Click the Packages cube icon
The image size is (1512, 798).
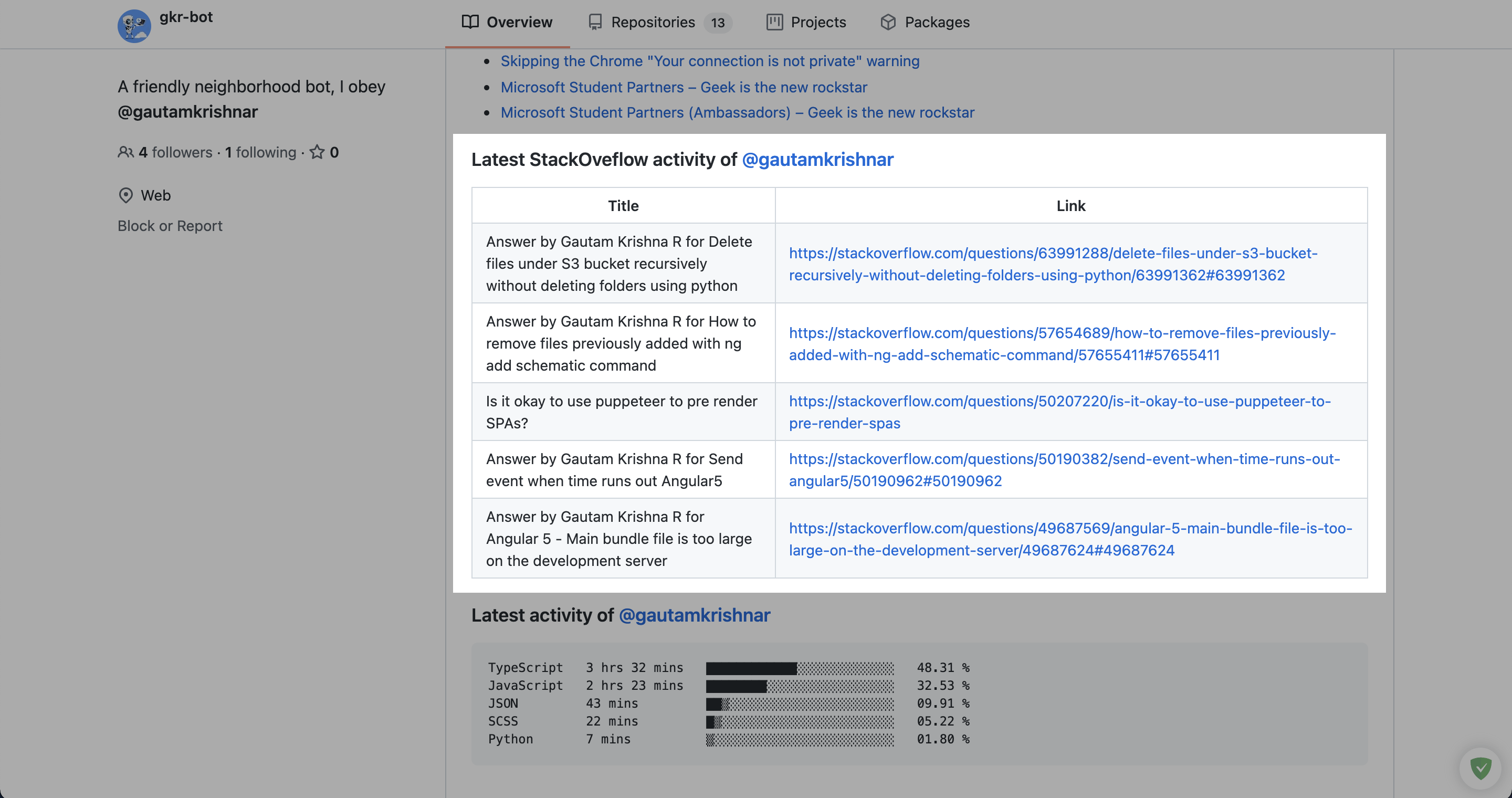click(x=888, y=22)
